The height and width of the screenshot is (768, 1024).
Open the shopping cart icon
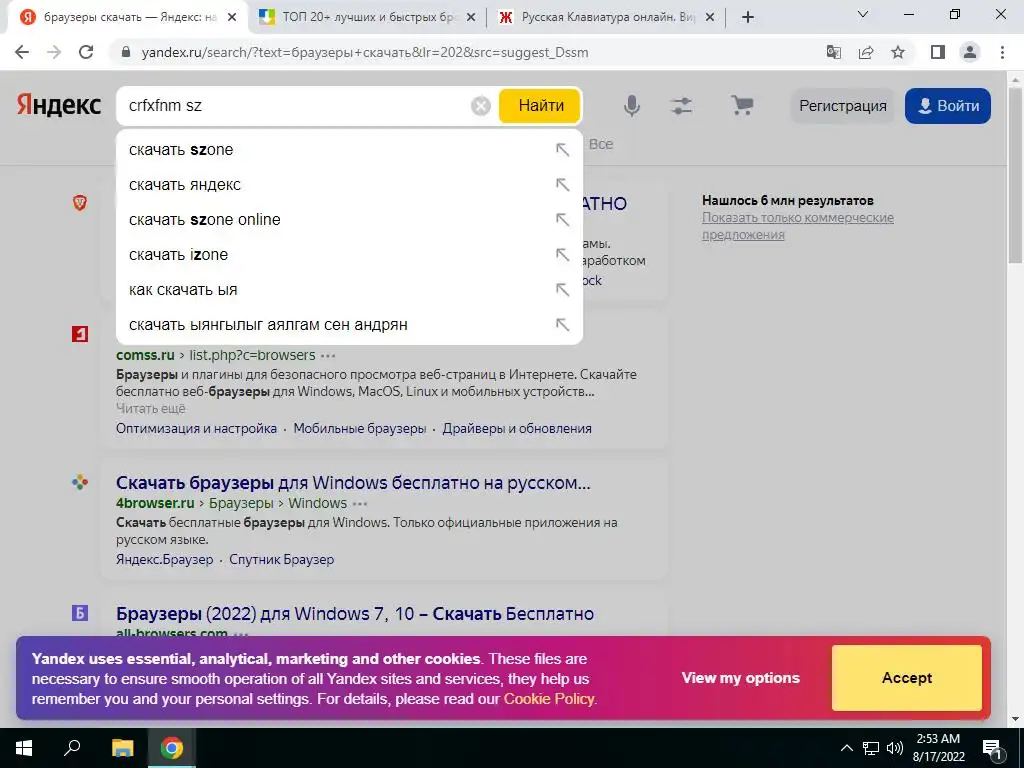pyautogui.click(x=741, y=105)
